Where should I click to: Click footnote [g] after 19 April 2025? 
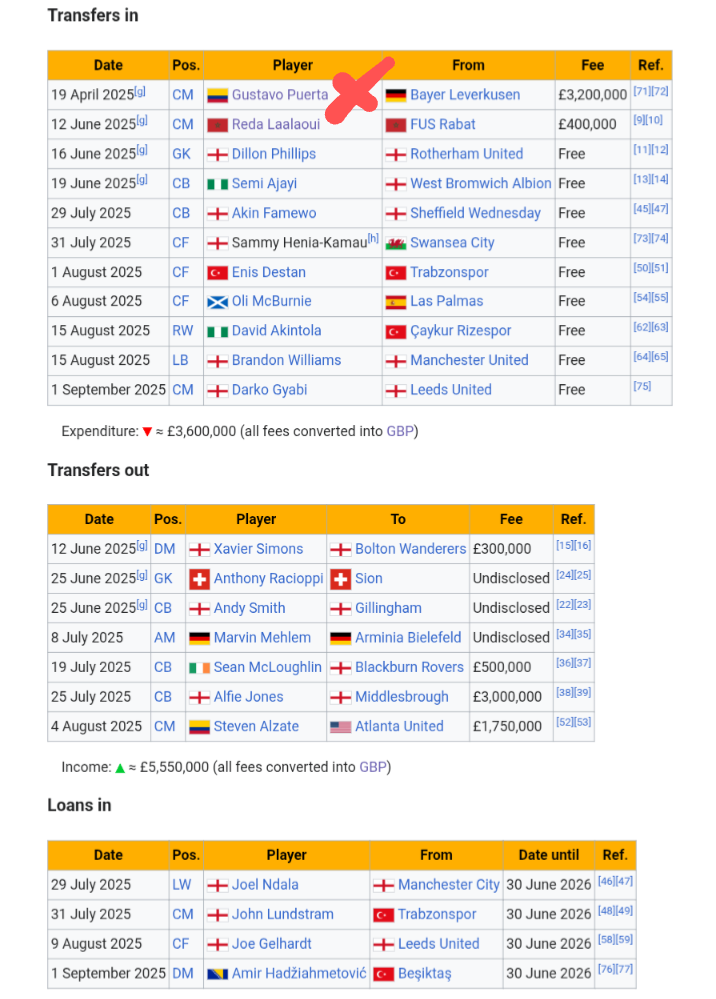tap(140, 91)
